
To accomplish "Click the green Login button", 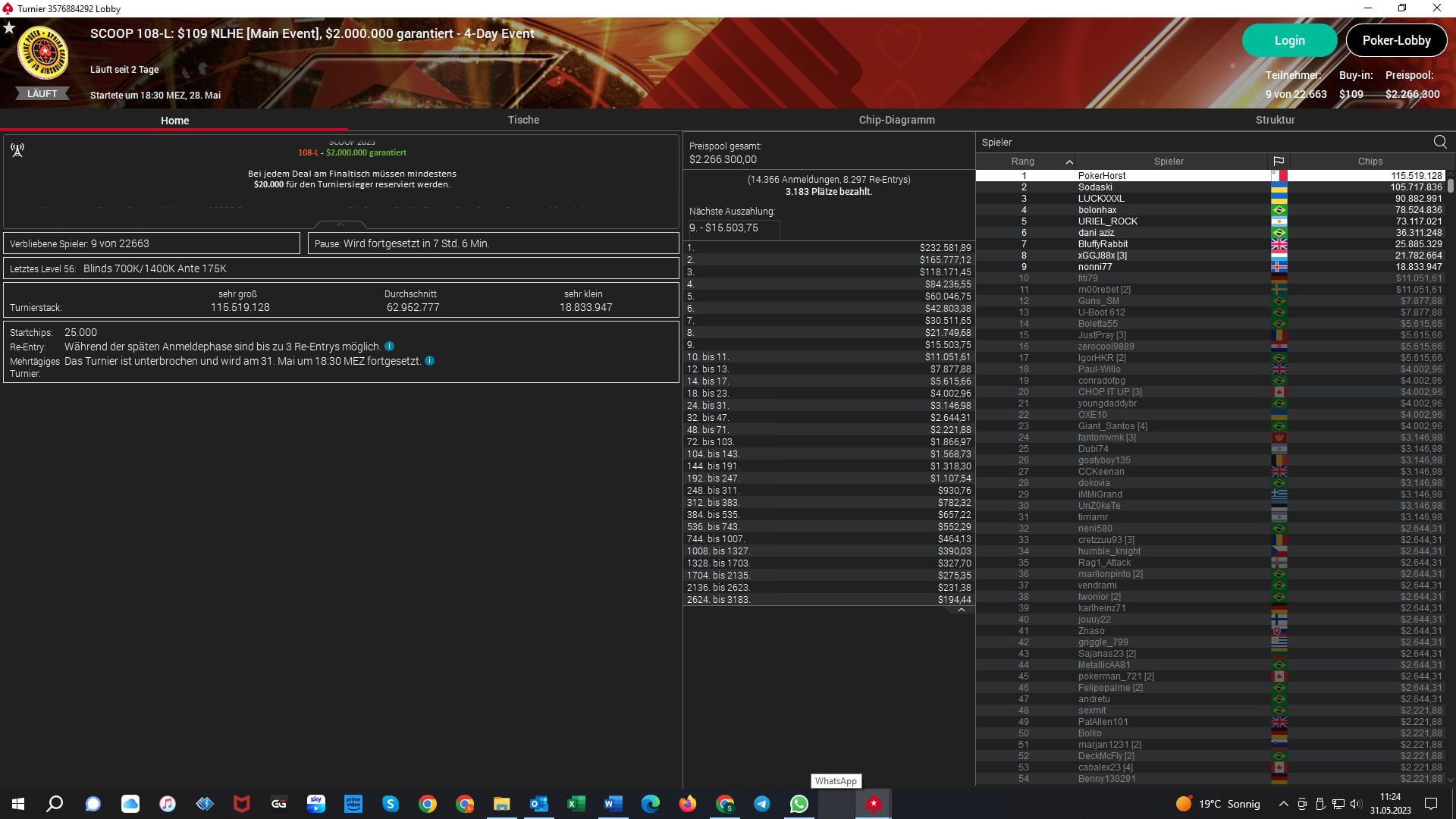I will pyautogui.click(x=1289, y=40).
